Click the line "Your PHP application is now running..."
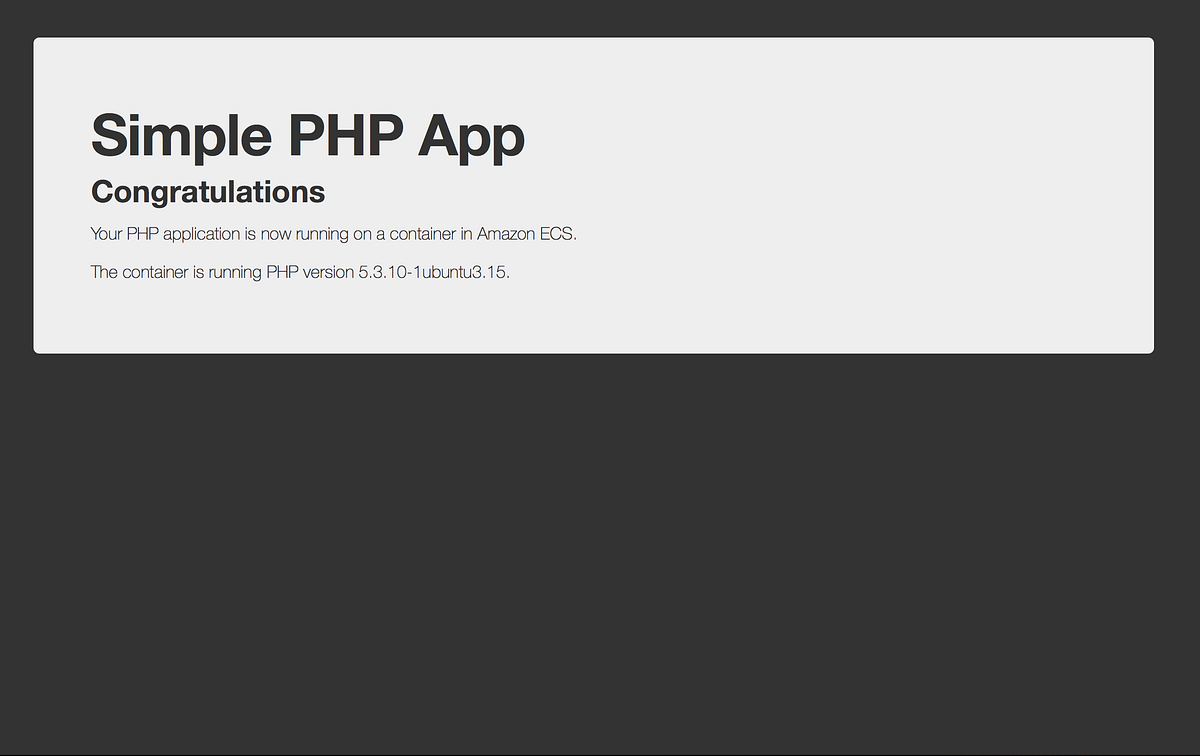The height and width of the screenshot is (756, 1200). pos(334,234)
